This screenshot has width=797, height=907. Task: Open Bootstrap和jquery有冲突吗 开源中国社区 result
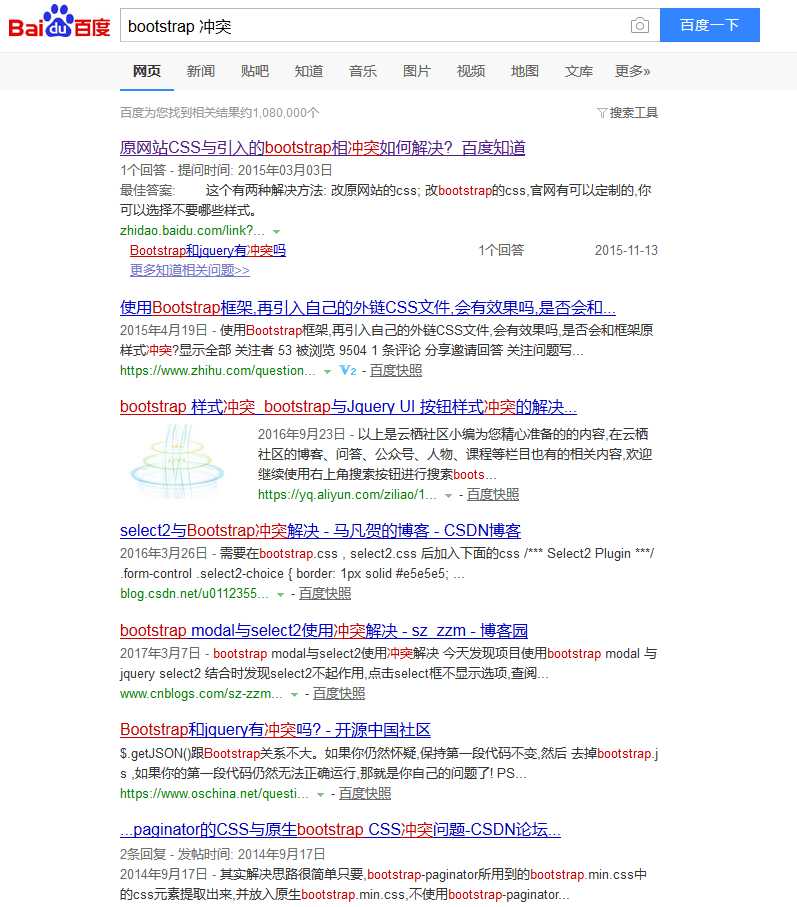pos(275,730)
